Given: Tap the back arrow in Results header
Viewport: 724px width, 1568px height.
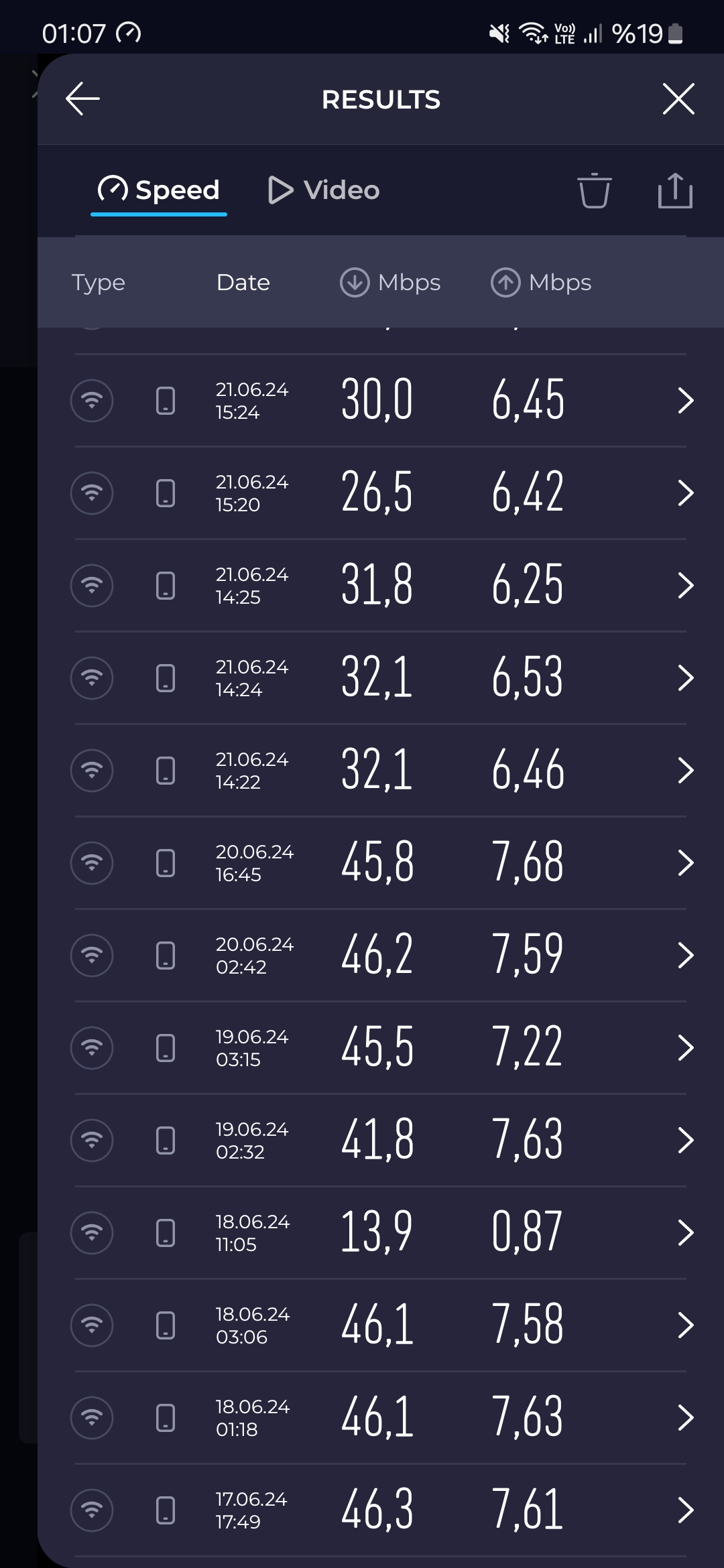Looking at the screenshot, I should pyautogui.click(x=83, y=99).
